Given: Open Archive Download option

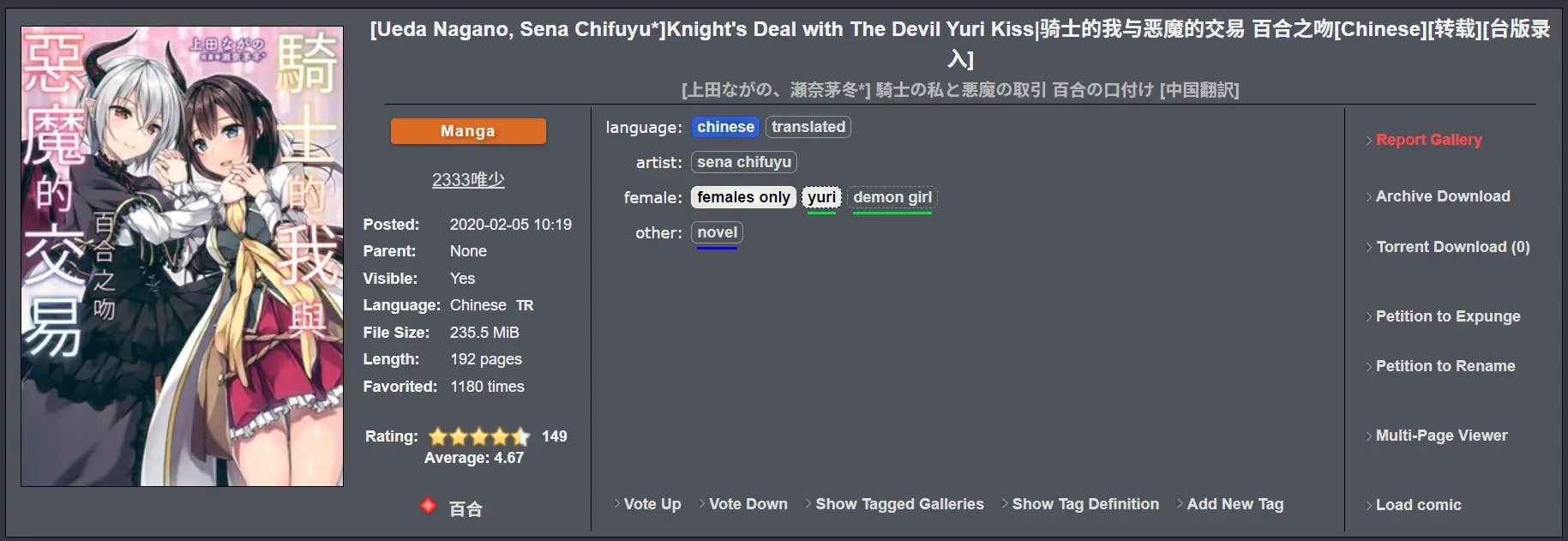Looking at the screenshot, I should point(1442,196).
